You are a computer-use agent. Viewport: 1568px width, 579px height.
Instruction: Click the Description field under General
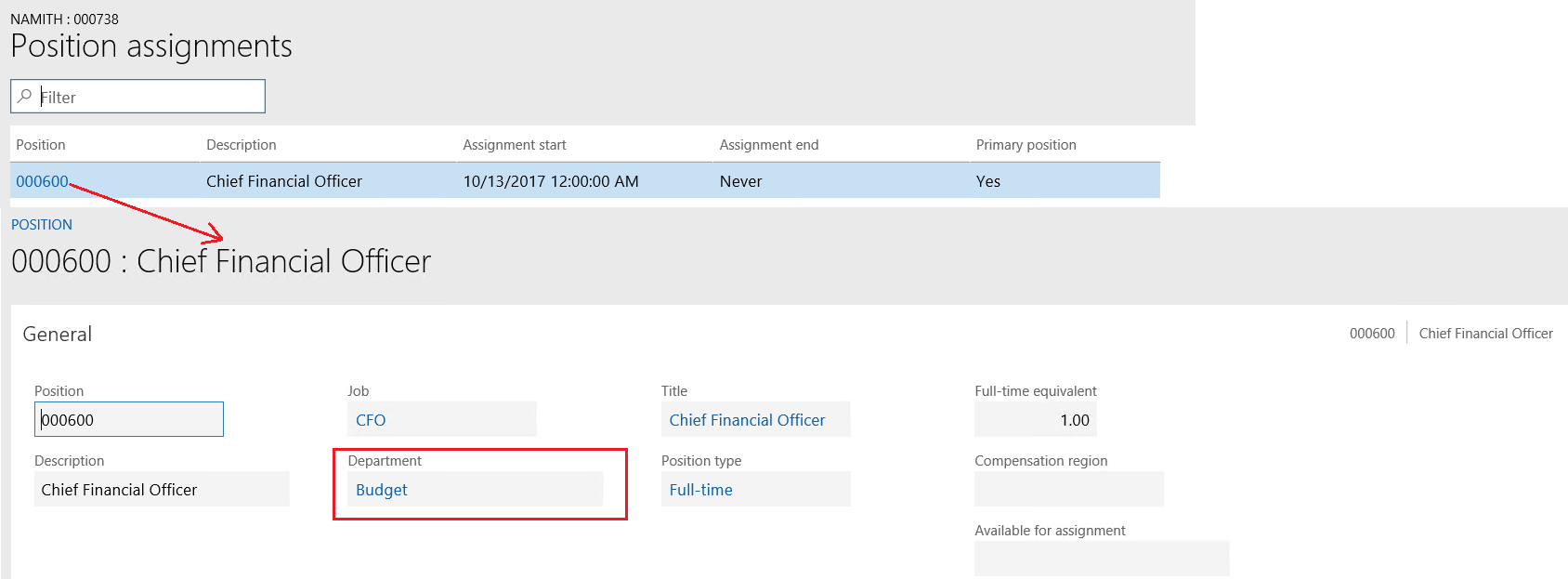click(x=162, y=490)
